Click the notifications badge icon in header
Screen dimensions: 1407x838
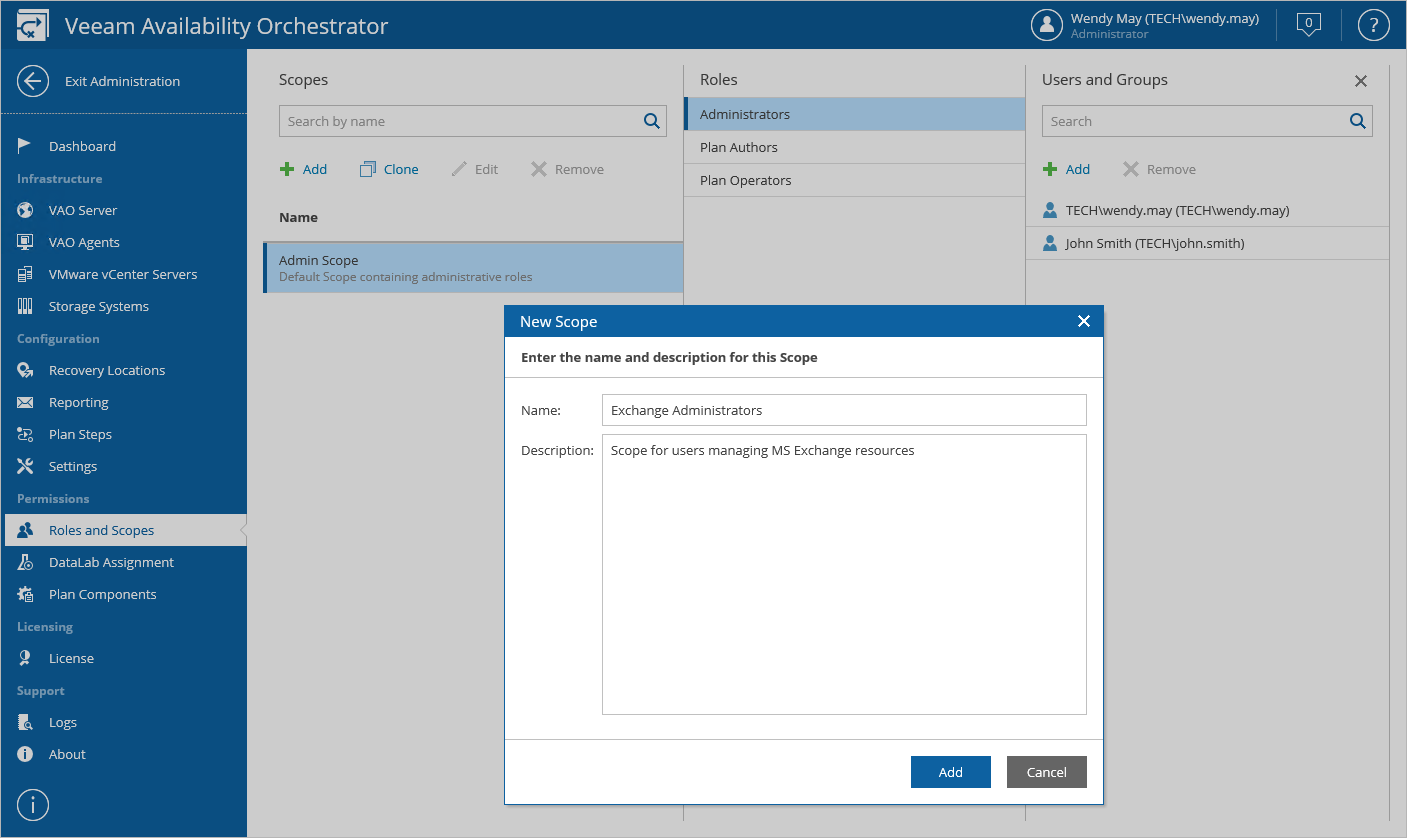[x=1308, y=24]
